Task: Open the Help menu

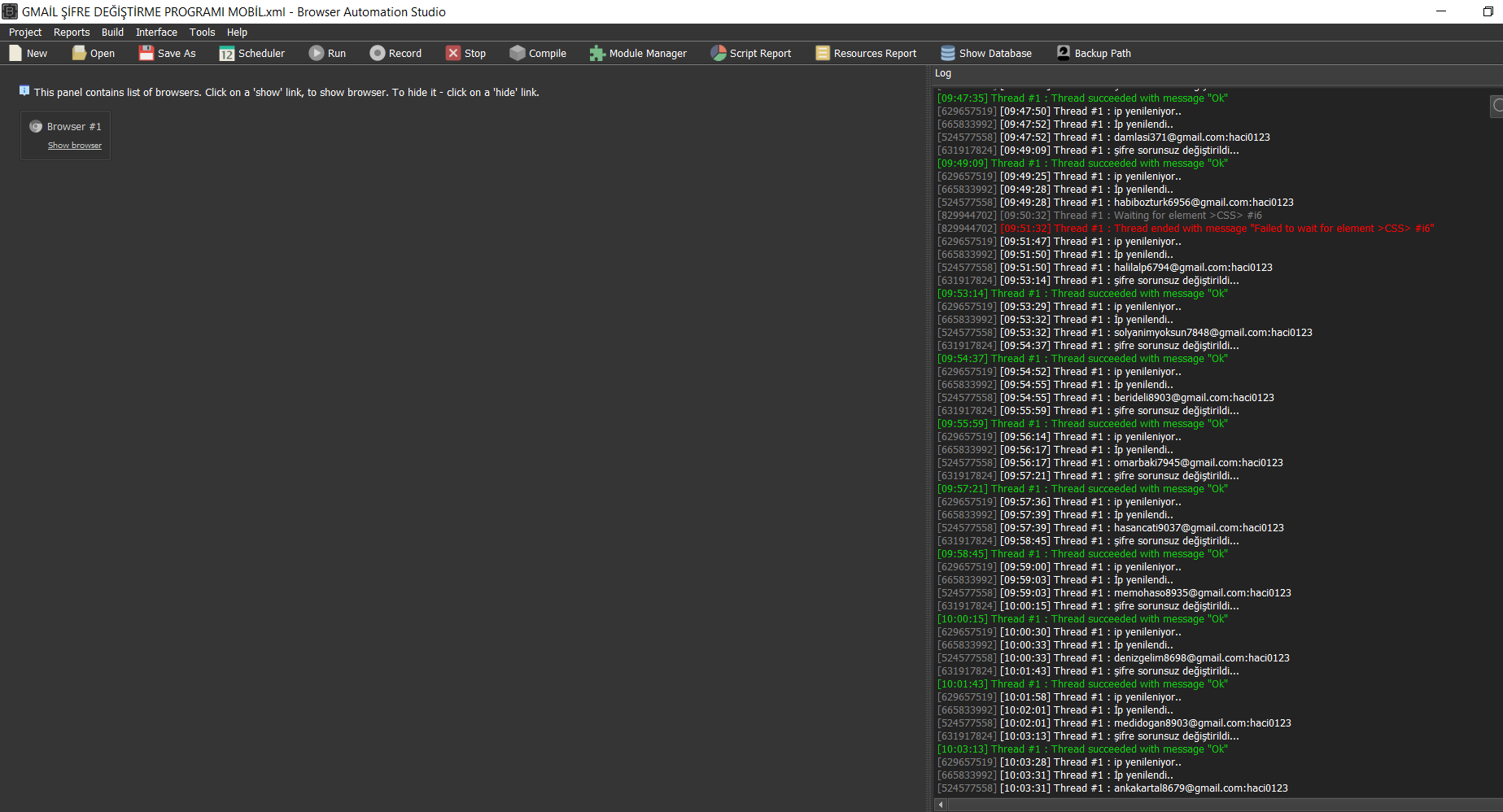Action: tap(237, 33)
